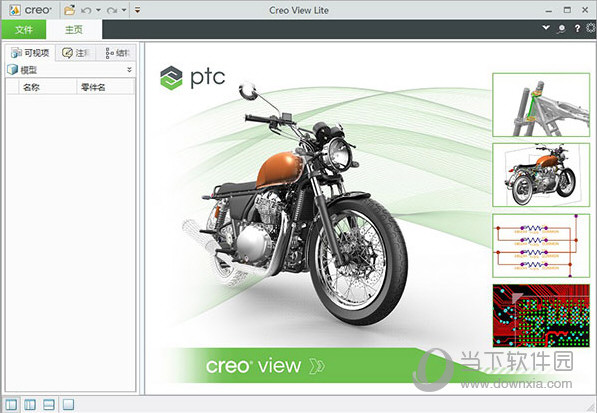Open the 文件 menu tab
Viewport: 597px width, 413px height.
point(24,30)
